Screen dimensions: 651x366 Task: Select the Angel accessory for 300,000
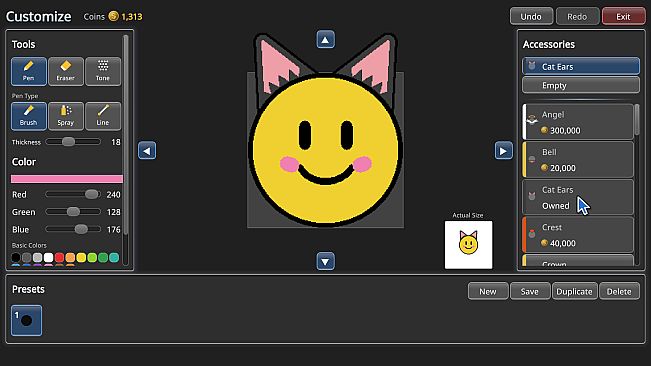coord(578,122)
